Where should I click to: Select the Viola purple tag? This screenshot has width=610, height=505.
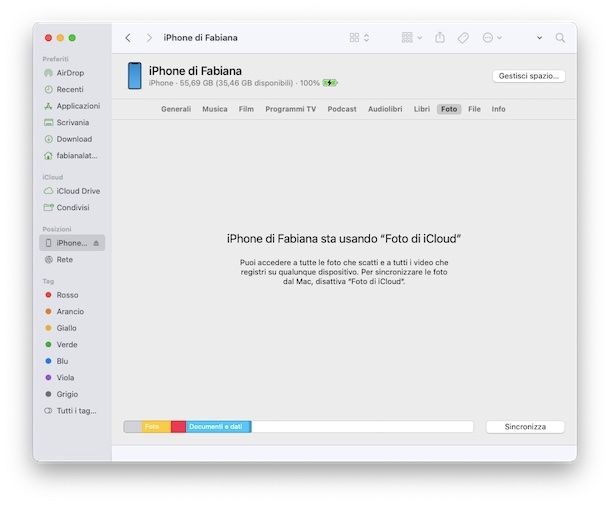point(72,378)
